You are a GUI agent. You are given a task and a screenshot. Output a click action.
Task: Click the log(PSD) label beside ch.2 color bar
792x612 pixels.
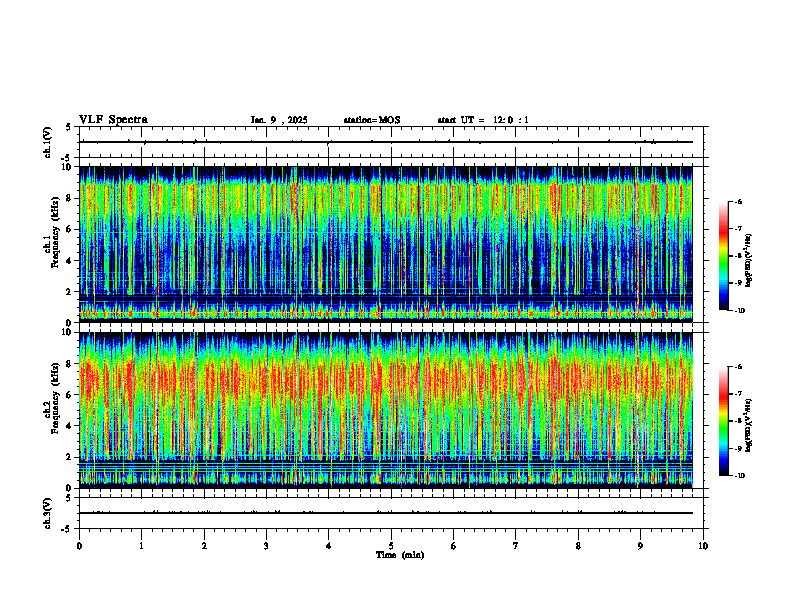750,426
